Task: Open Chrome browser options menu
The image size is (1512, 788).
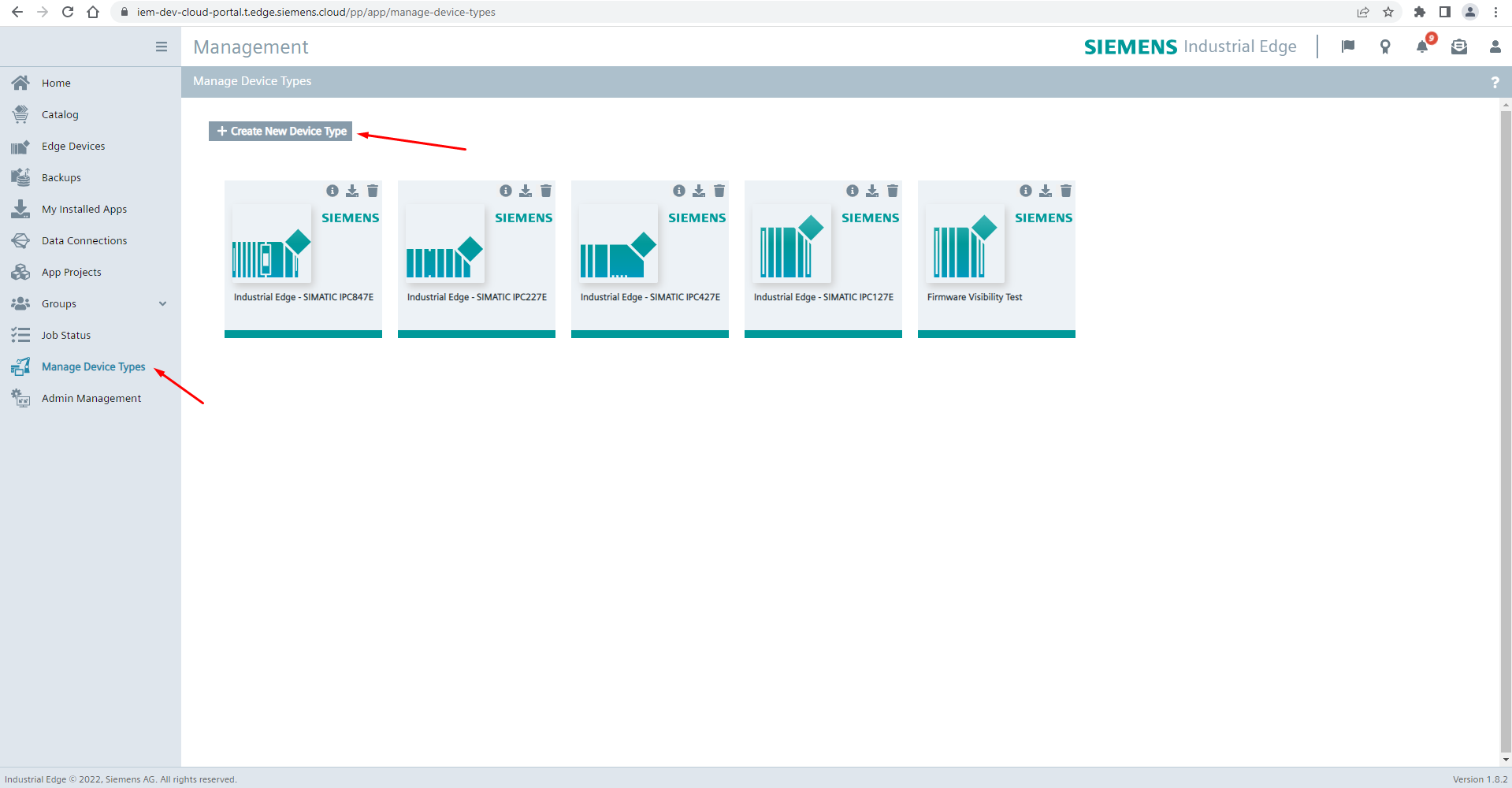Action: point(1495,12)
